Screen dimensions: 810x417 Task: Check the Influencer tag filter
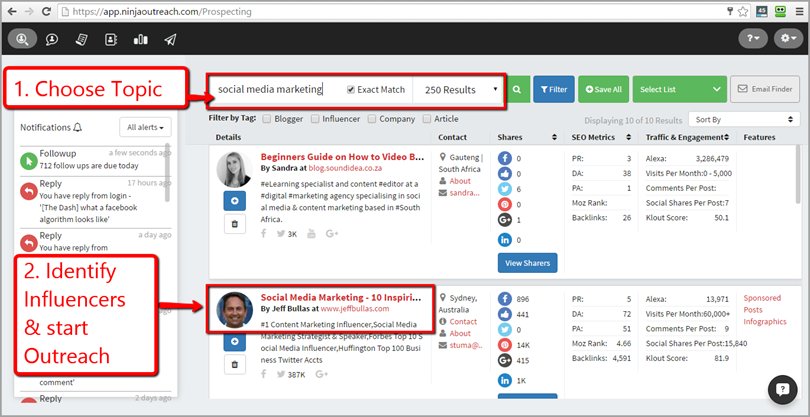tap(315, 119)
